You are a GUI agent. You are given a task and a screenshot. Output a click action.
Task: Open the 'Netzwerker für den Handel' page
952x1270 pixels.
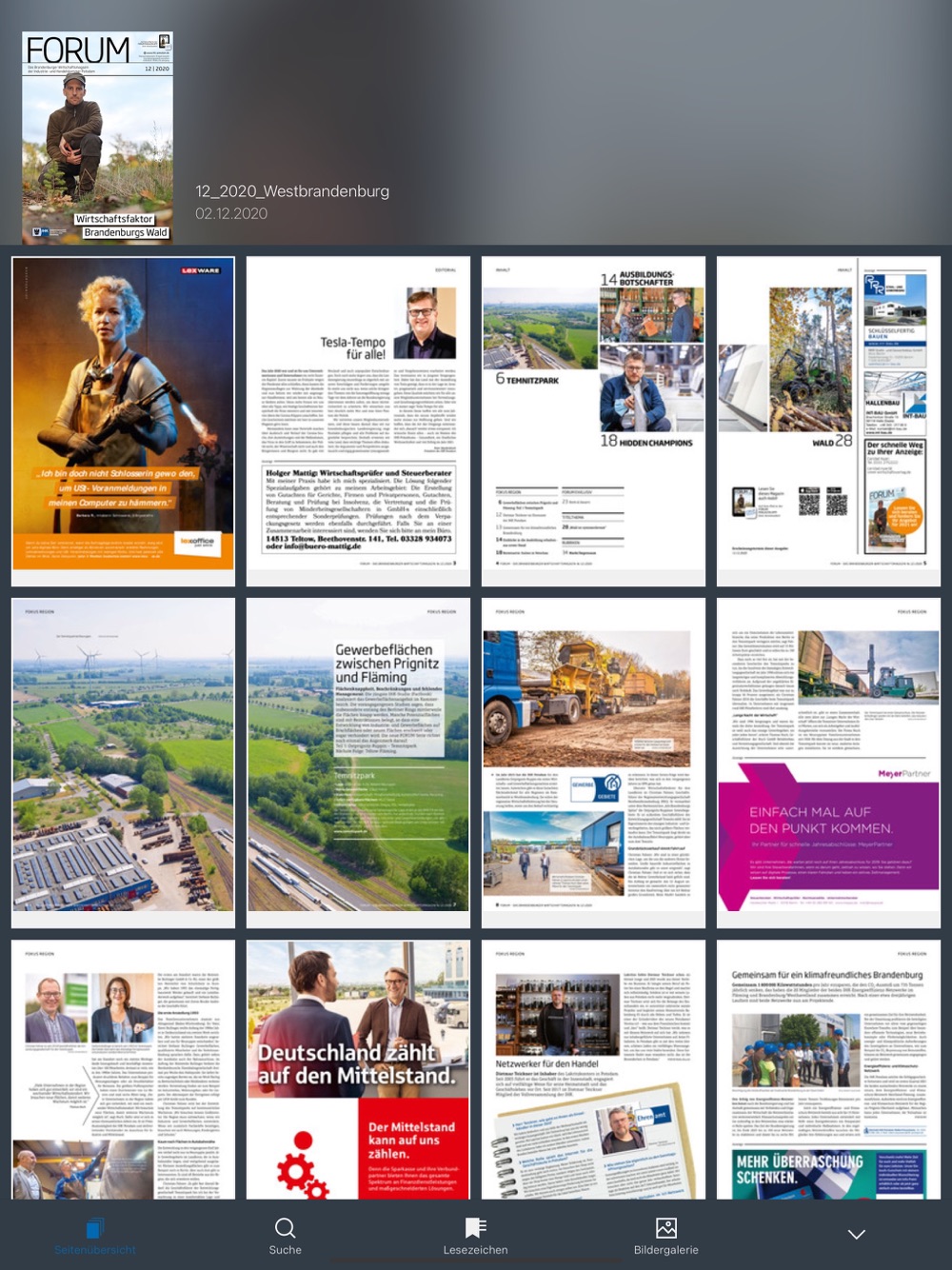[593, 1069]
